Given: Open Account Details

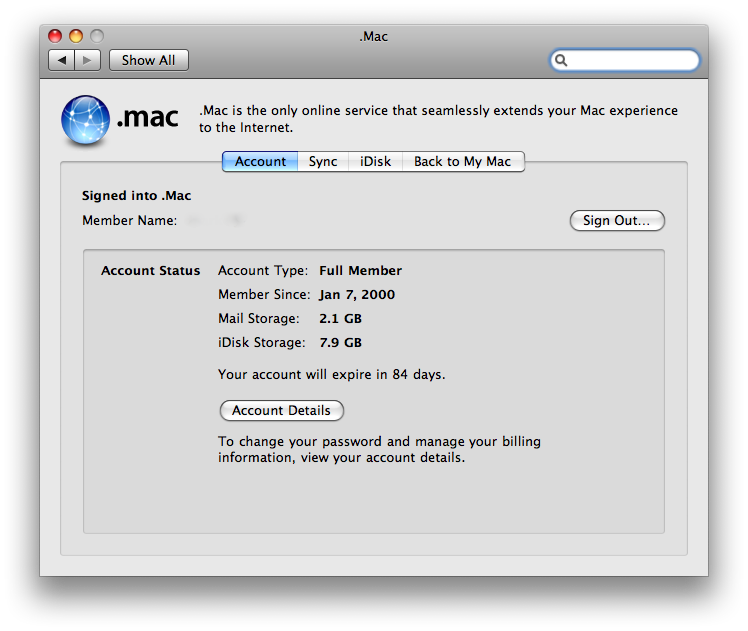Looking at the screenshot, I should pyautogui.click(x=281, y=411).
